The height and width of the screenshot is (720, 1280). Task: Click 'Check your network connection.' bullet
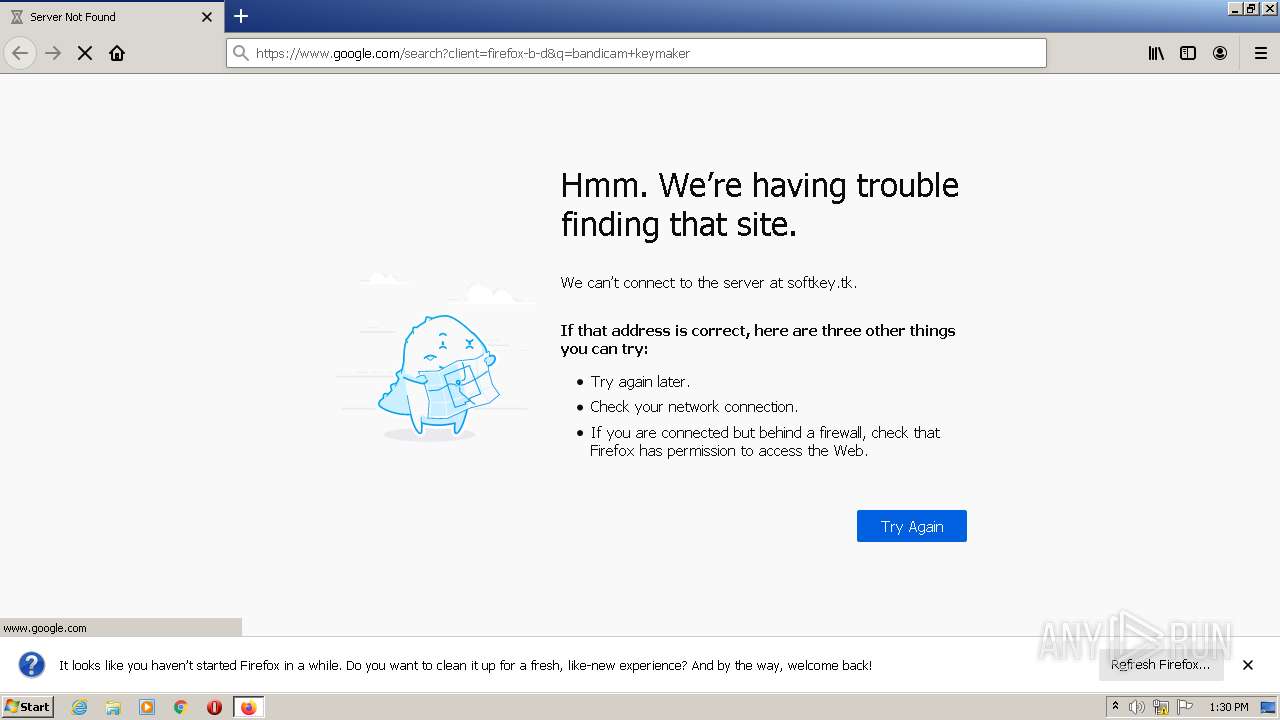[694, 407]
